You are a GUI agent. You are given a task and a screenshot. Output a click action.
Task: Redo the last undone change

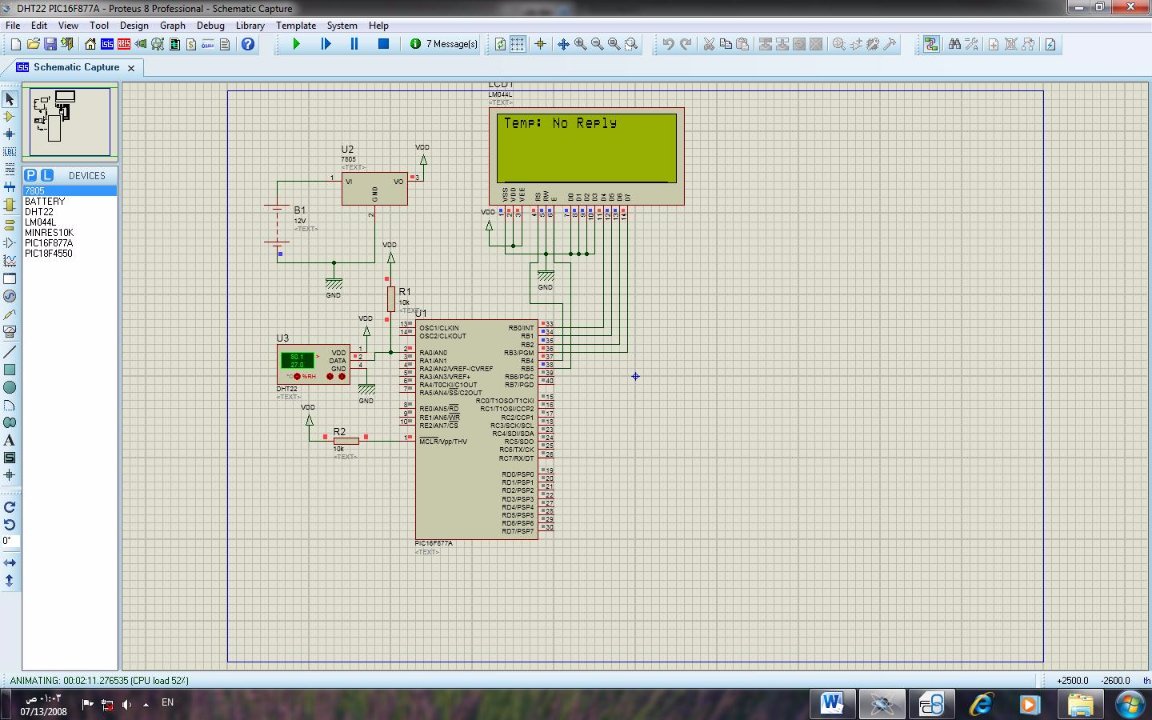click(x=685, y=44)
